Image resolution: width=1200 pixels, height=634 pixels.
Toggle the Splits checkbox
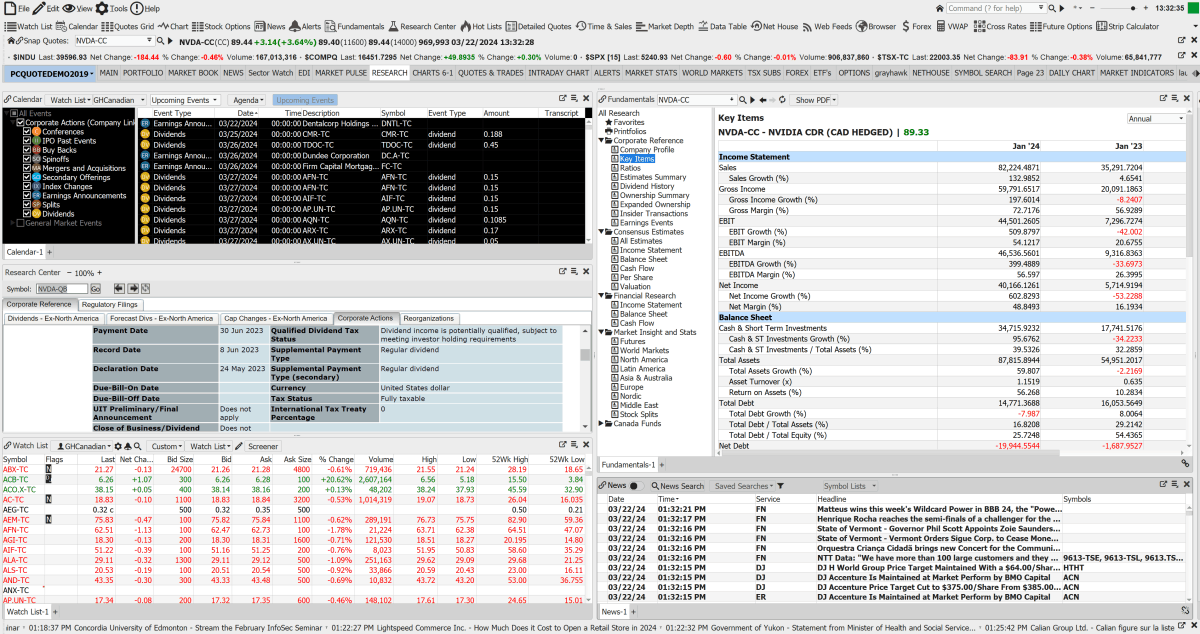27,205
